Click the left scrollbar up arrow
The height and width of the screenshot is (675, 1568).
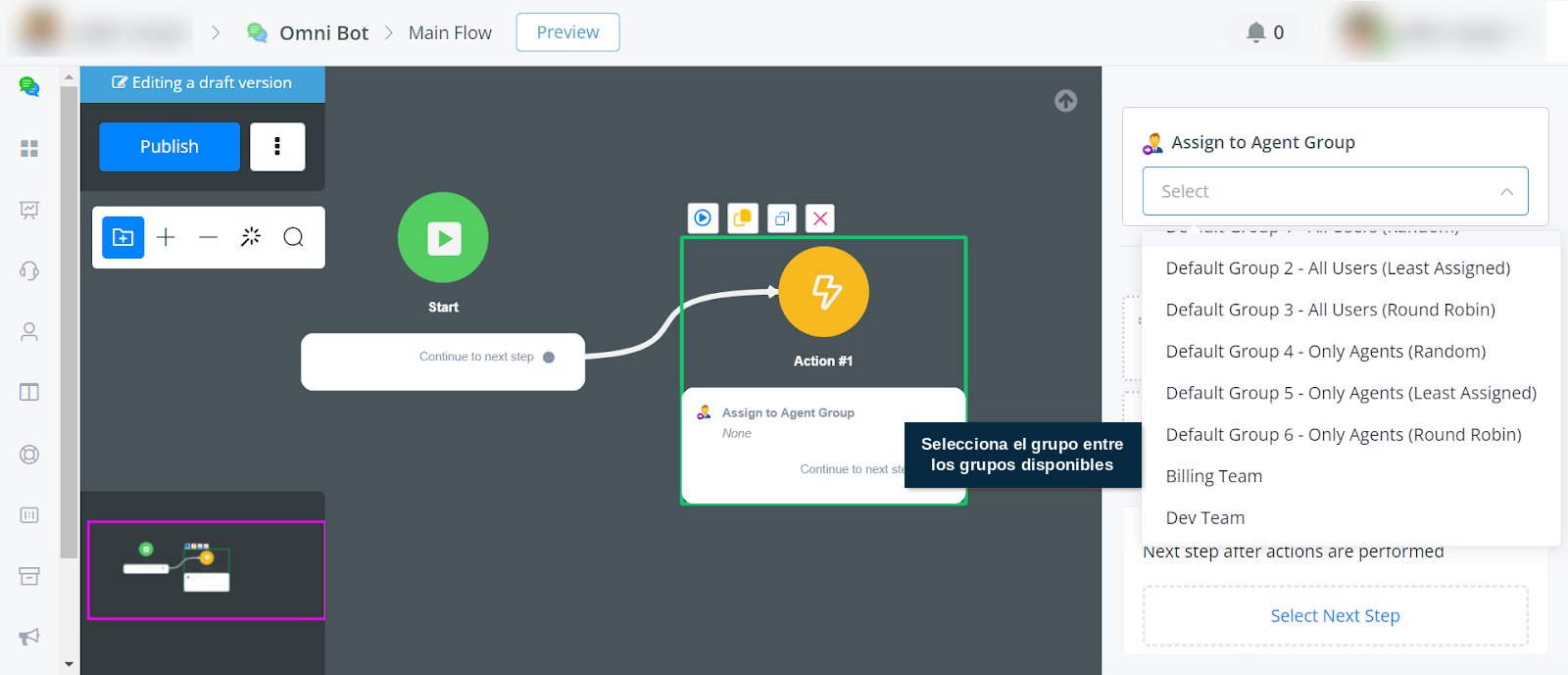tap(69, 76)
